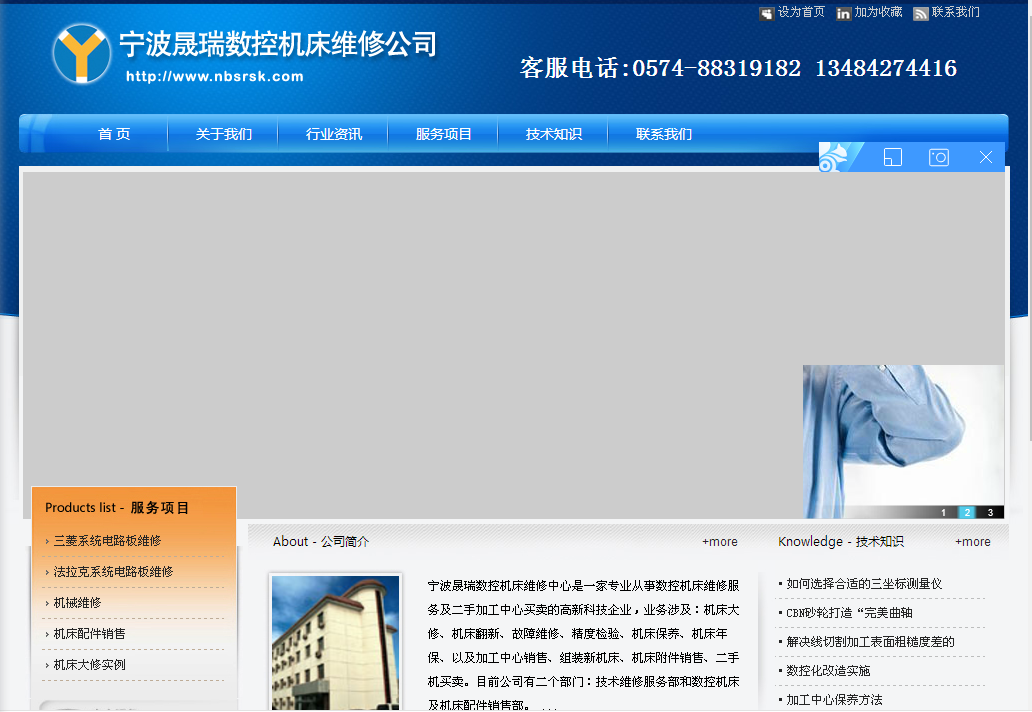Click the RSS icon next to 联系我们
This screenshot has height=712, width=1032.
click(919, 12)
